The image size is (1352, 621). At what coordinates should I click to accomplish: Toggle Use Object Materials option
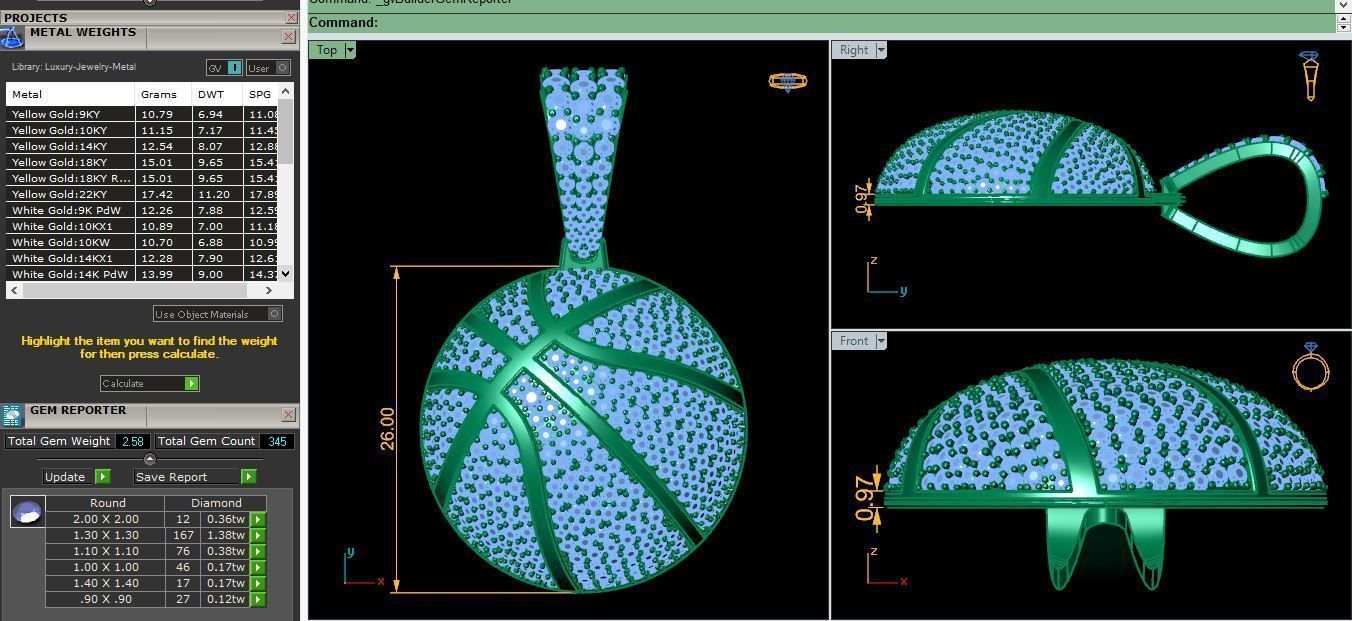click(217, 314)
